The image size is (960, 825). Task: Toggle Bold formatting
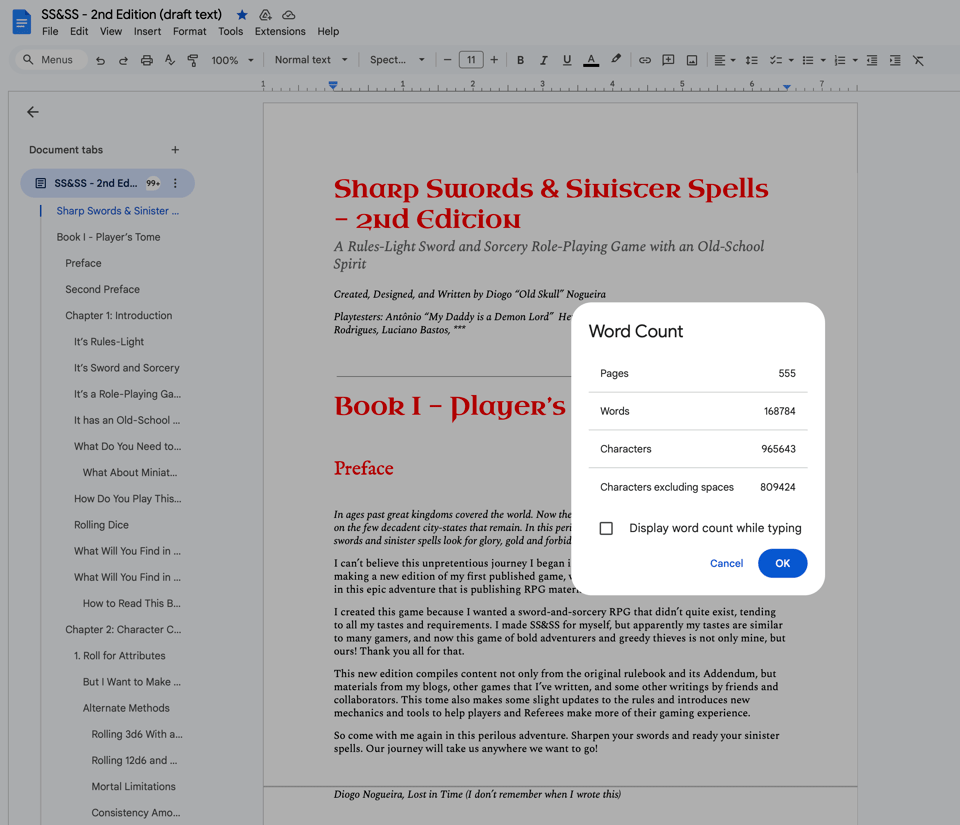(x=520, y=60)
